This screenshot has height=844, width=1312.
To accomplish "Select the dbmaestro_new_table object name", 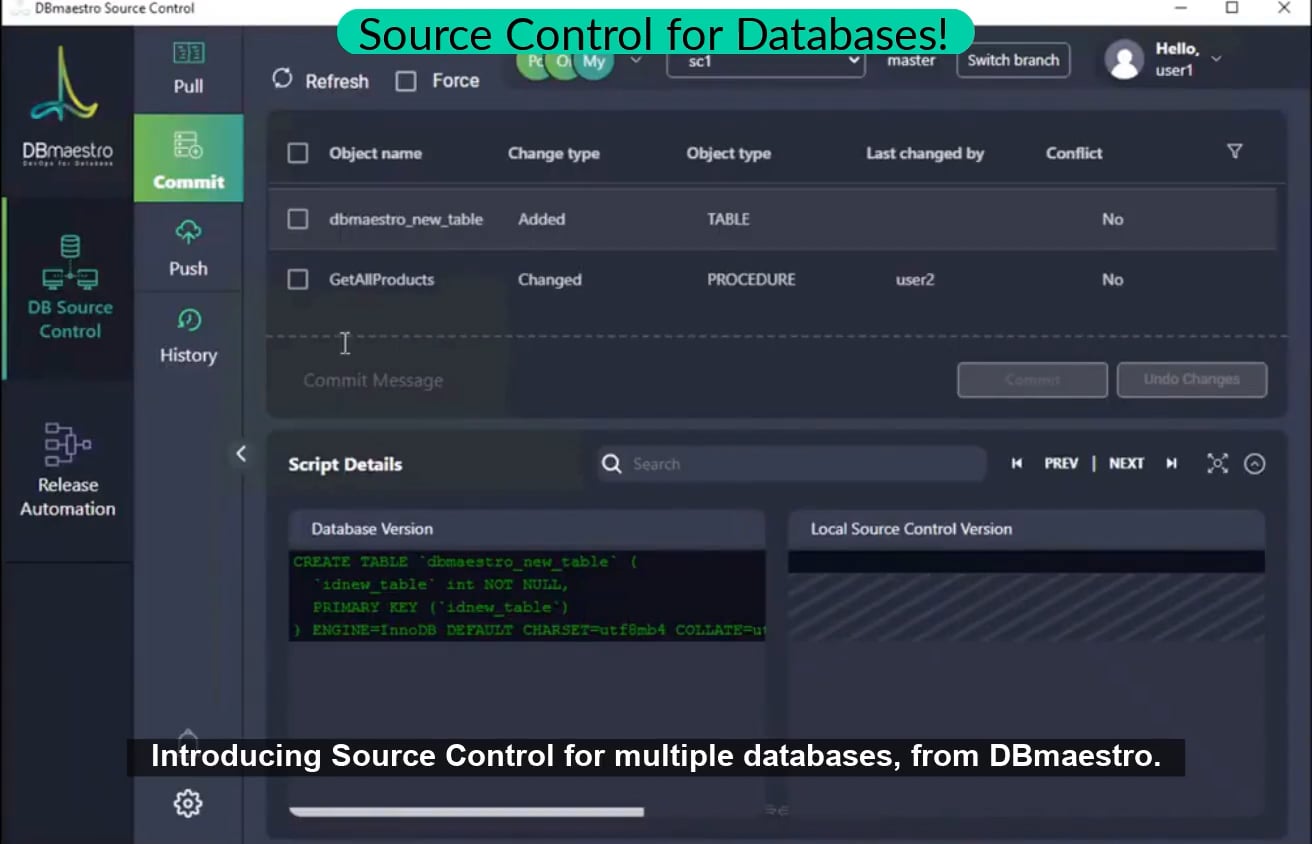I will [406, 219].
